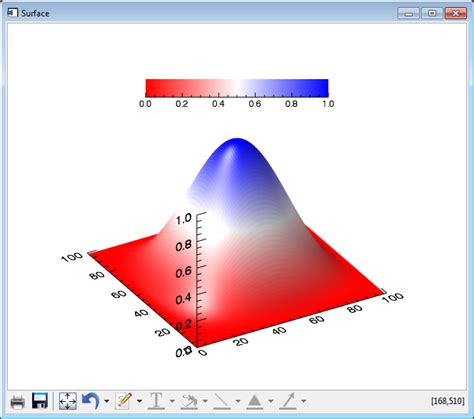
Task: Save the graphic with the floppy icon
Action: click(x=40, y=401)
